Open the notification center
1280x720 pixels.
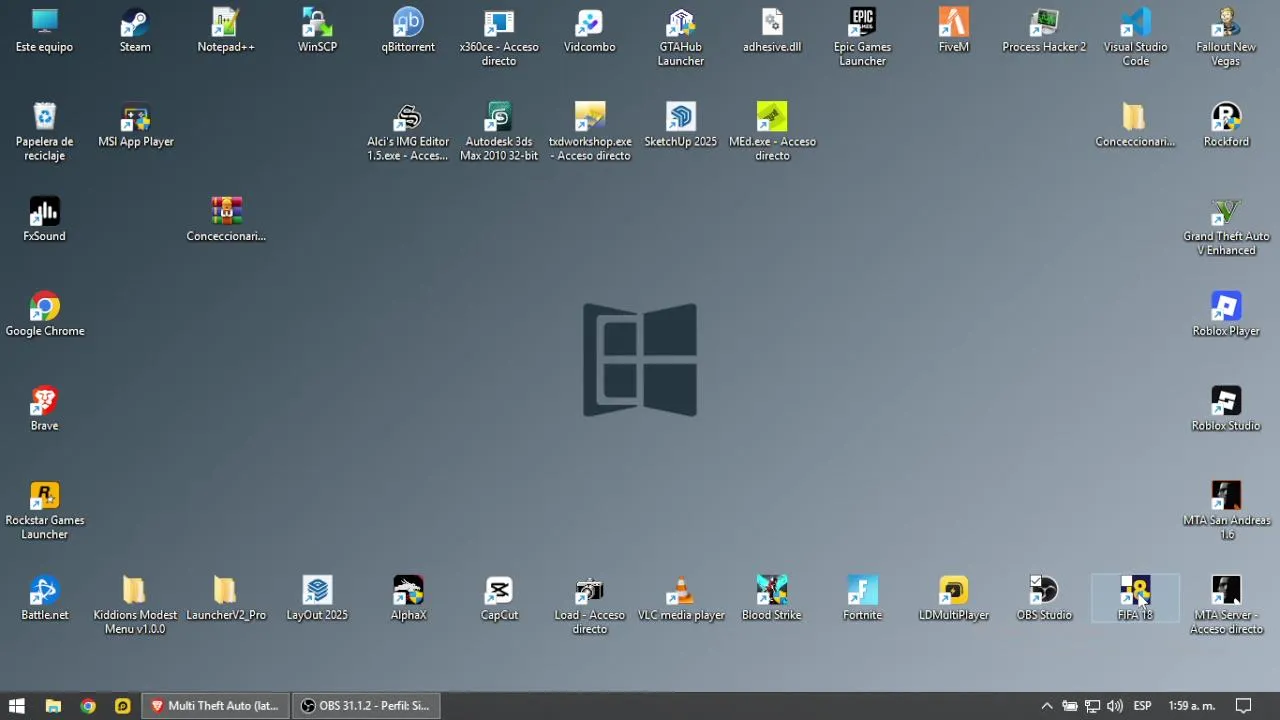pyautogui.click(x=1244, y=706)
